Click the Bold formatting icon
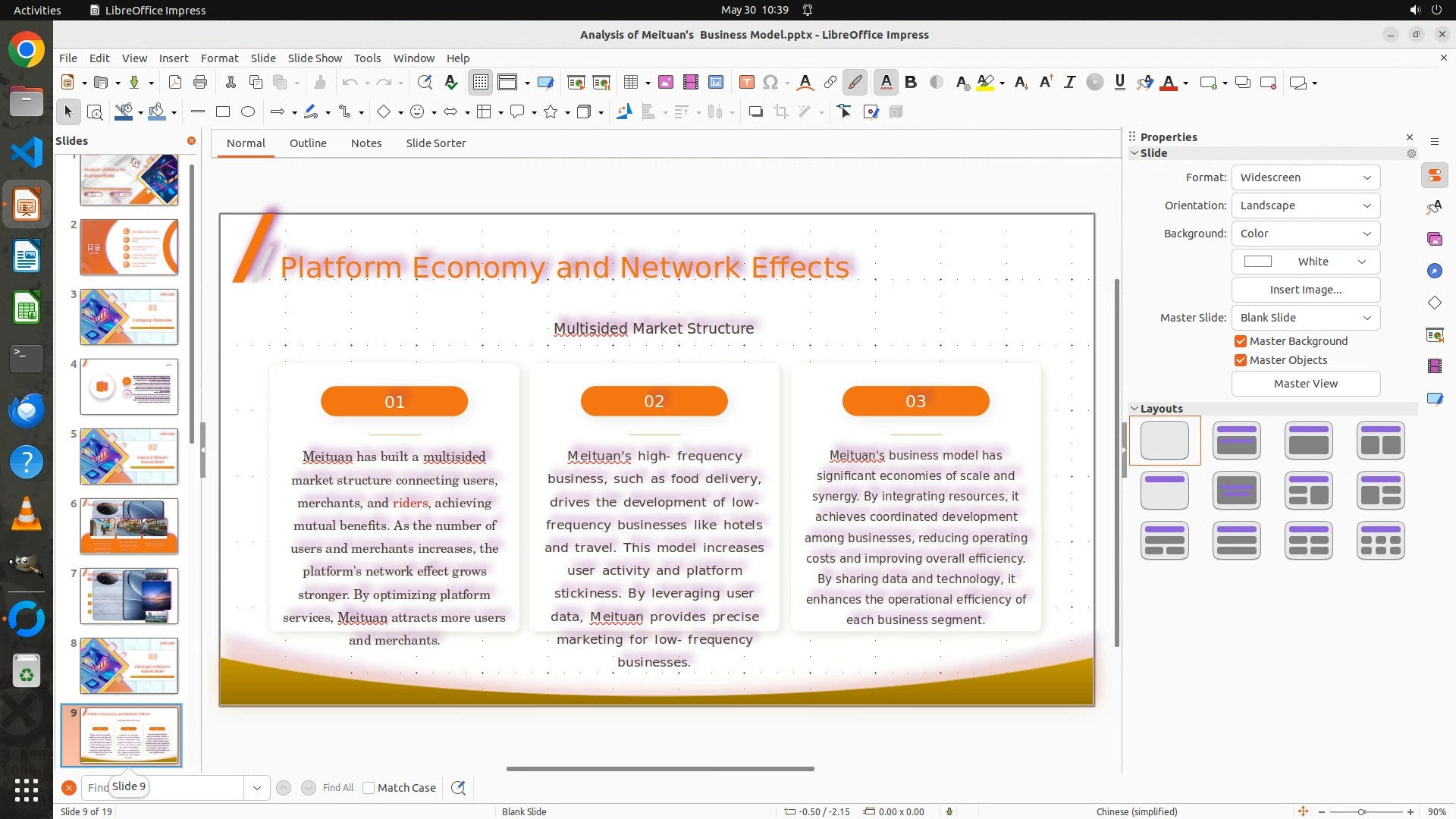This screenshot has height=819, width=1456. tap(911, 83)
